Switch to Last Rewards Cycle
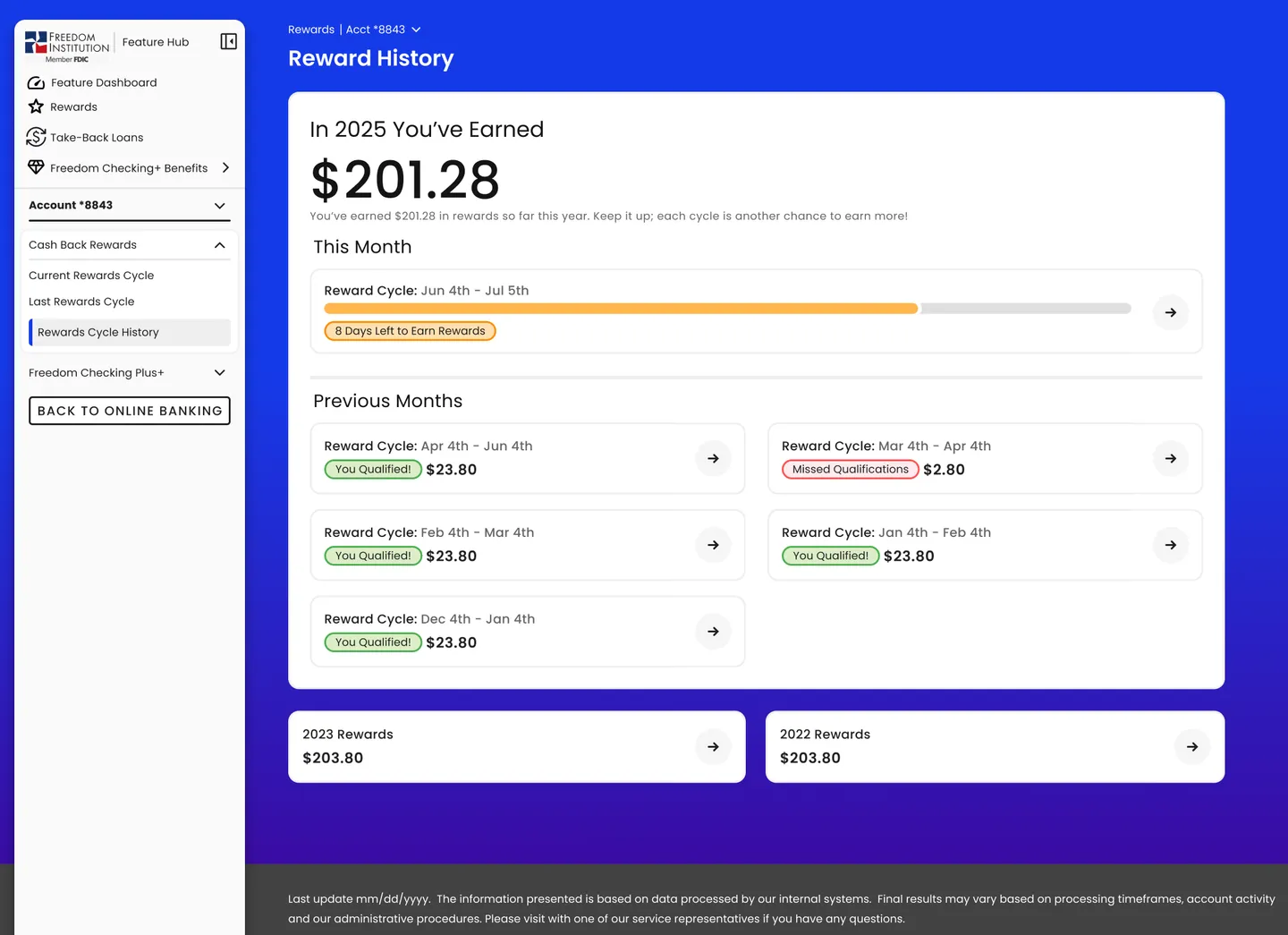1288x935 pixels. (x=81, y=302)
